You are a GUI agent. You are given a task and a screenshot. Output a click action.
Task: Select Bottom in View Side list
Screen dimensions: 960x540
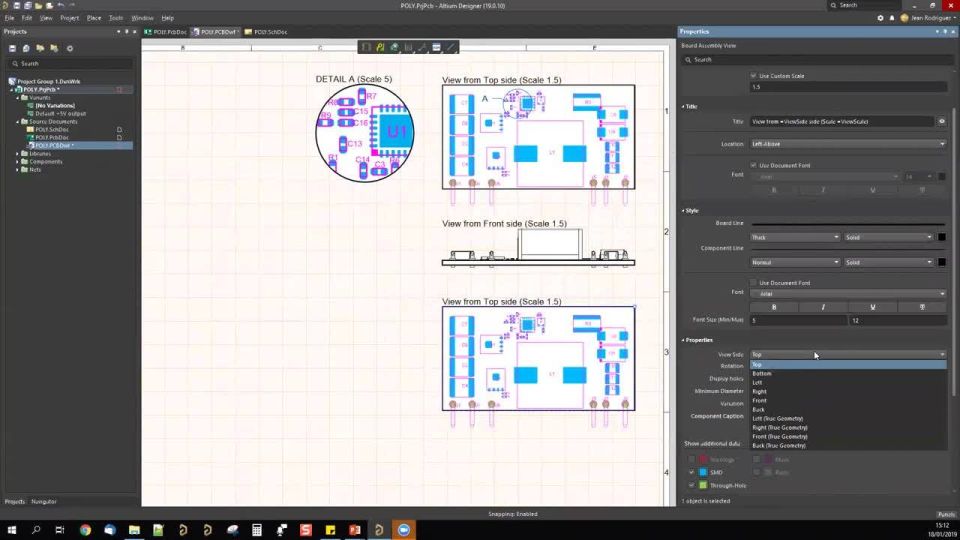(x=848, y=373)
